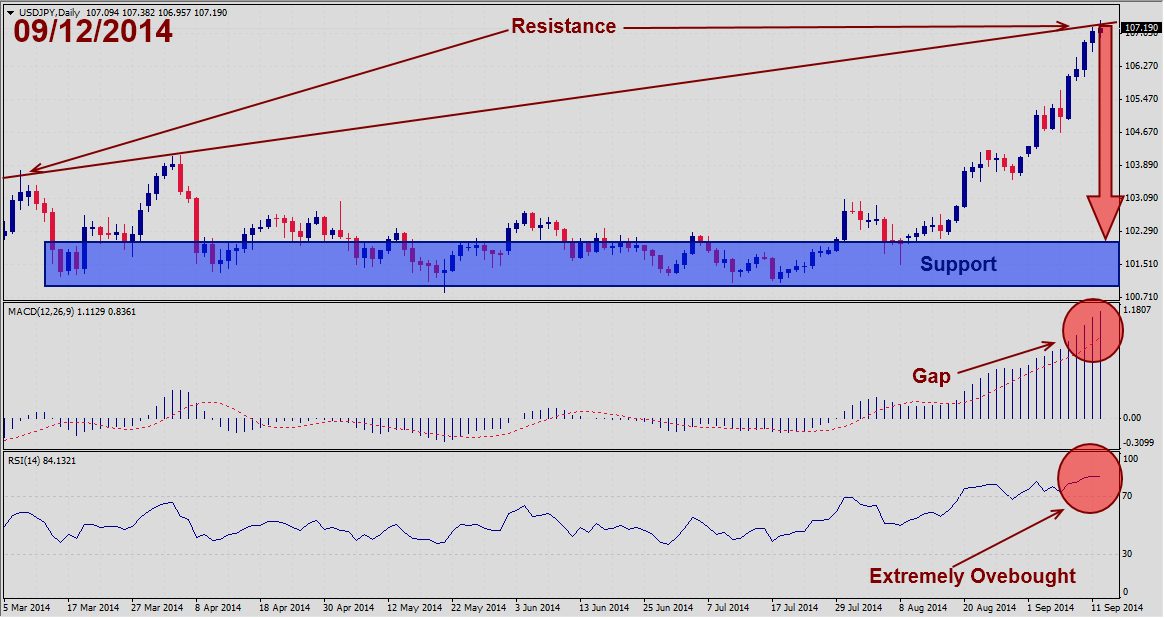Click the Resistance text label
Viewport: 1164px width, 618px height.
(x=563, y=27)
